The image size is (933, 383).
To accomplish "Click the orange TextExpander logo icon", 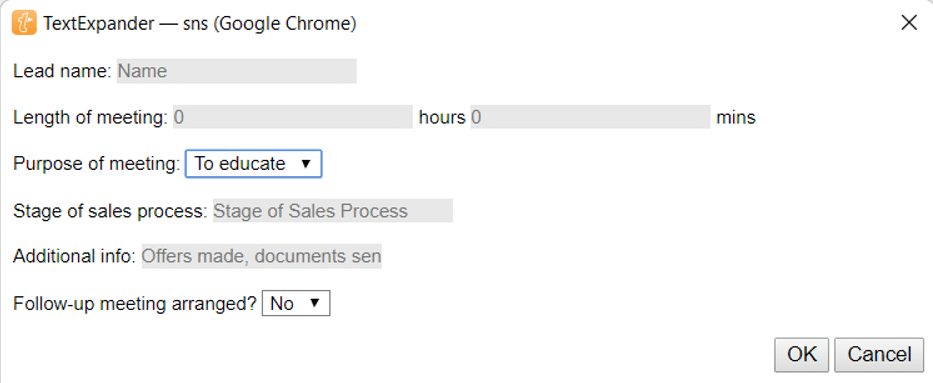I will [23, 24].
